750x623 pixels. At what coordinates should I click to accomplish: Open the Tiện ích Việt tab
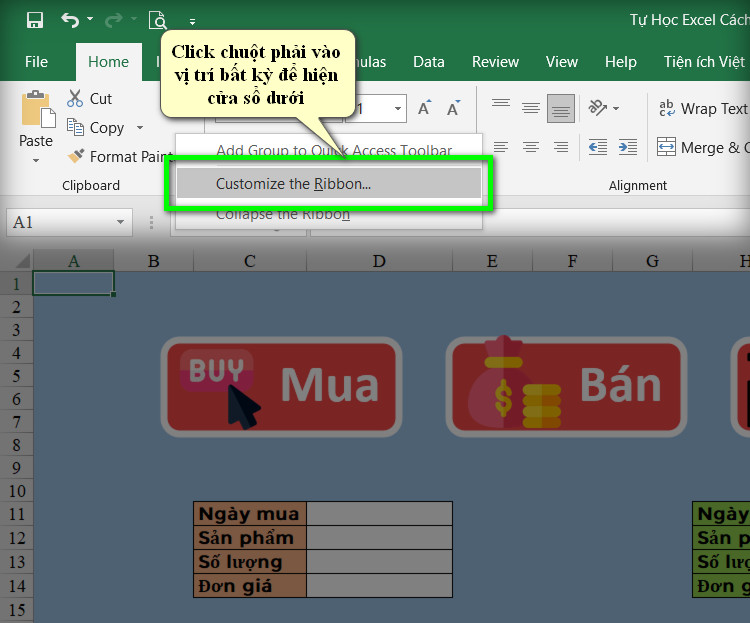pos(704,62)
